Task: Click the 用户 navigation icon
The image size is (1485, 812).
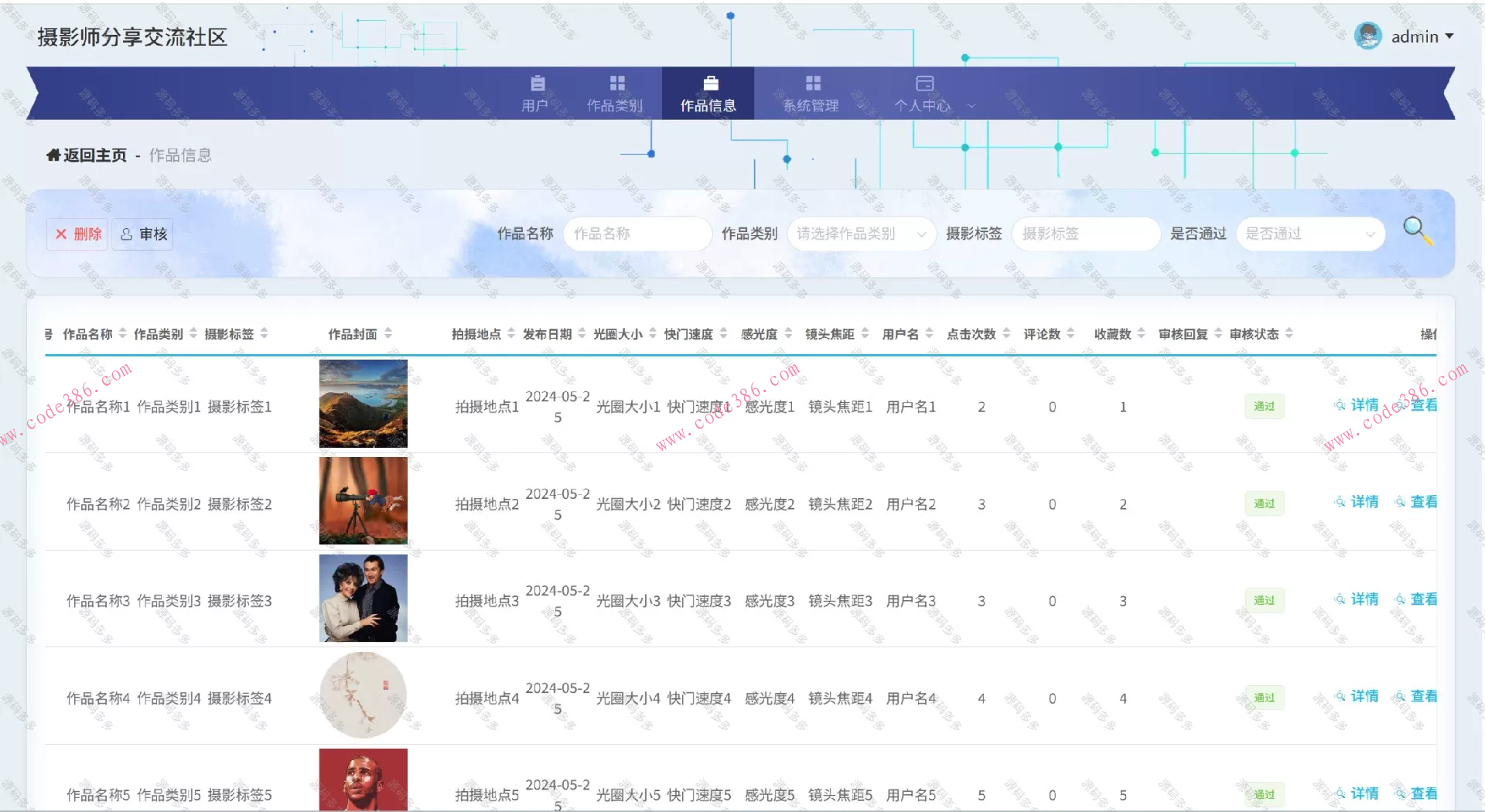Action: pos(538,84)
